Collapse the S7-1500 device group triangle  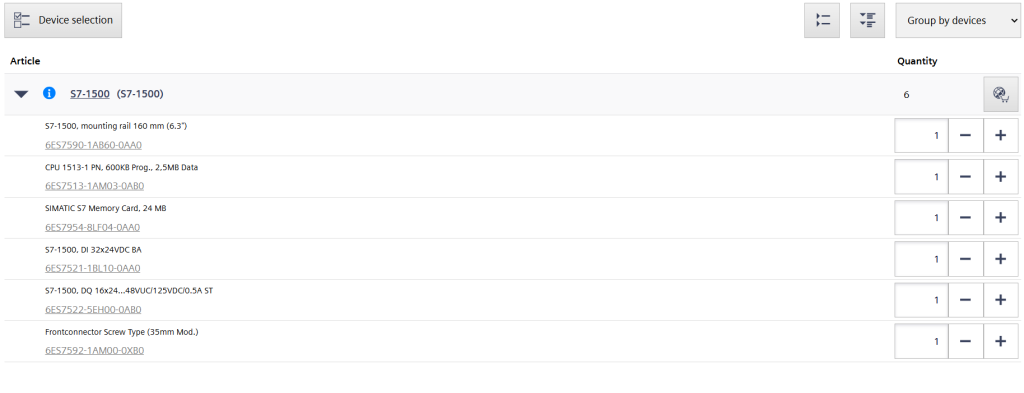click(x=22, y=94)
